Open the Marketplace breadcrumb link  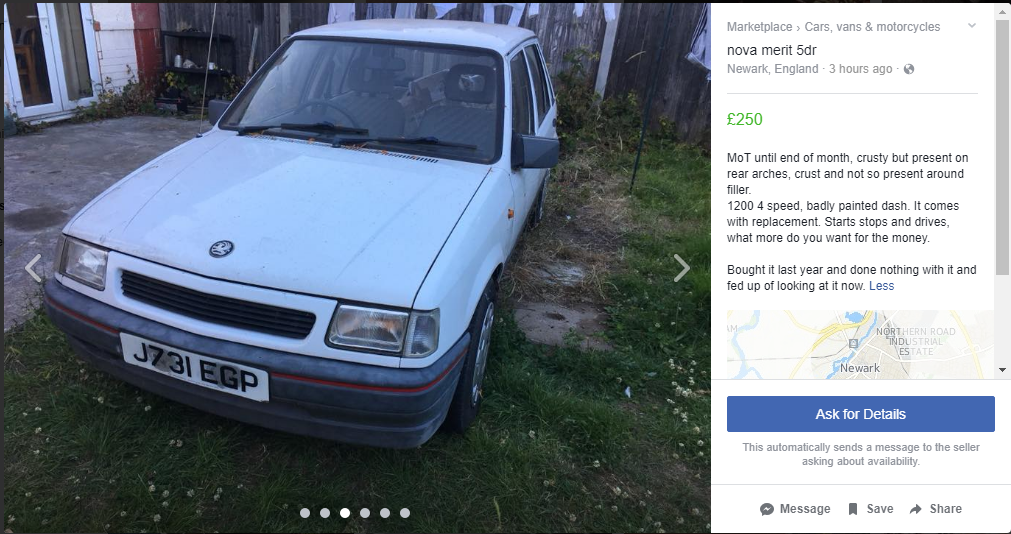[x=760, y=26]
